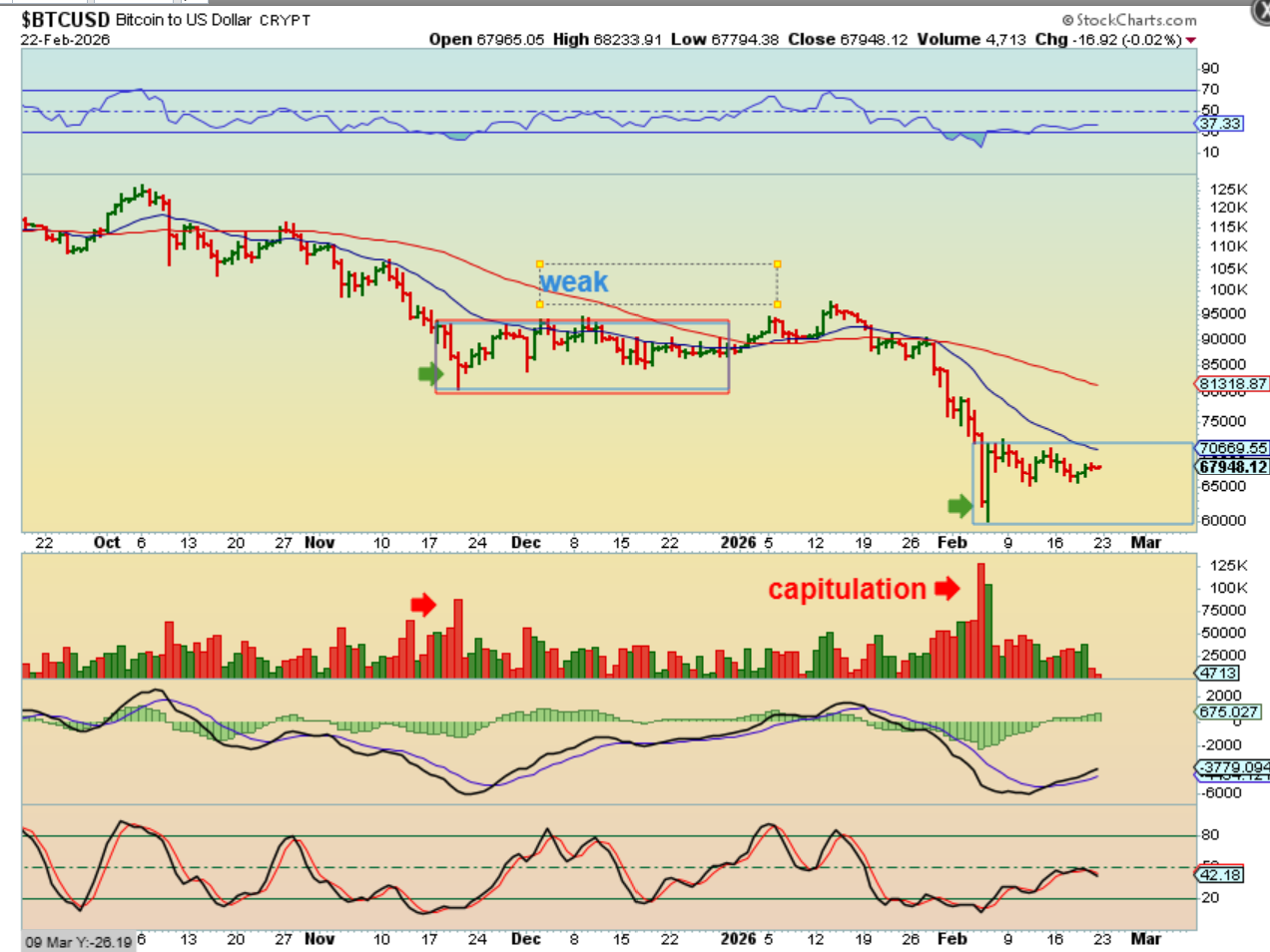
Task: Click the MACD histogram label 675.027
Action: click(1228, 712)
